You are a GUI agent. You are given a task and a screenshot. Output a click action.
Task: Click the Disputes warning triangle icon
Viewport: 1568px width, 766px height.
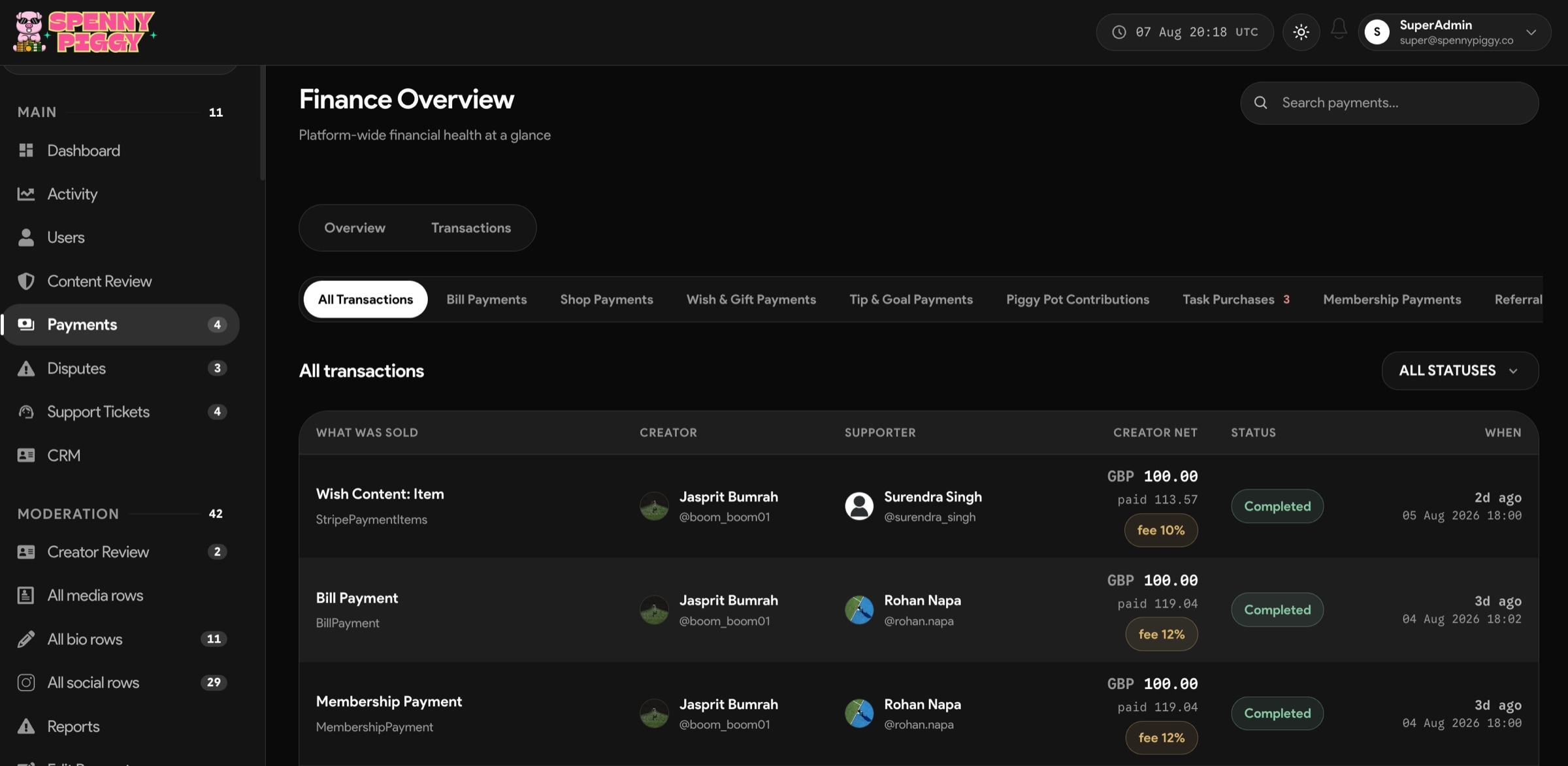point(26,368)
